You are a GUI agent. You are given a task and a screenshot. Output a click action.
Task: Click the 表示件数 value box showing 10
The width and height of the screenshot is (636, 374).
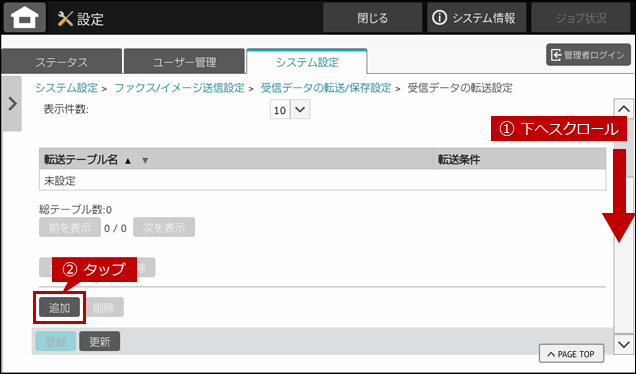280,110
